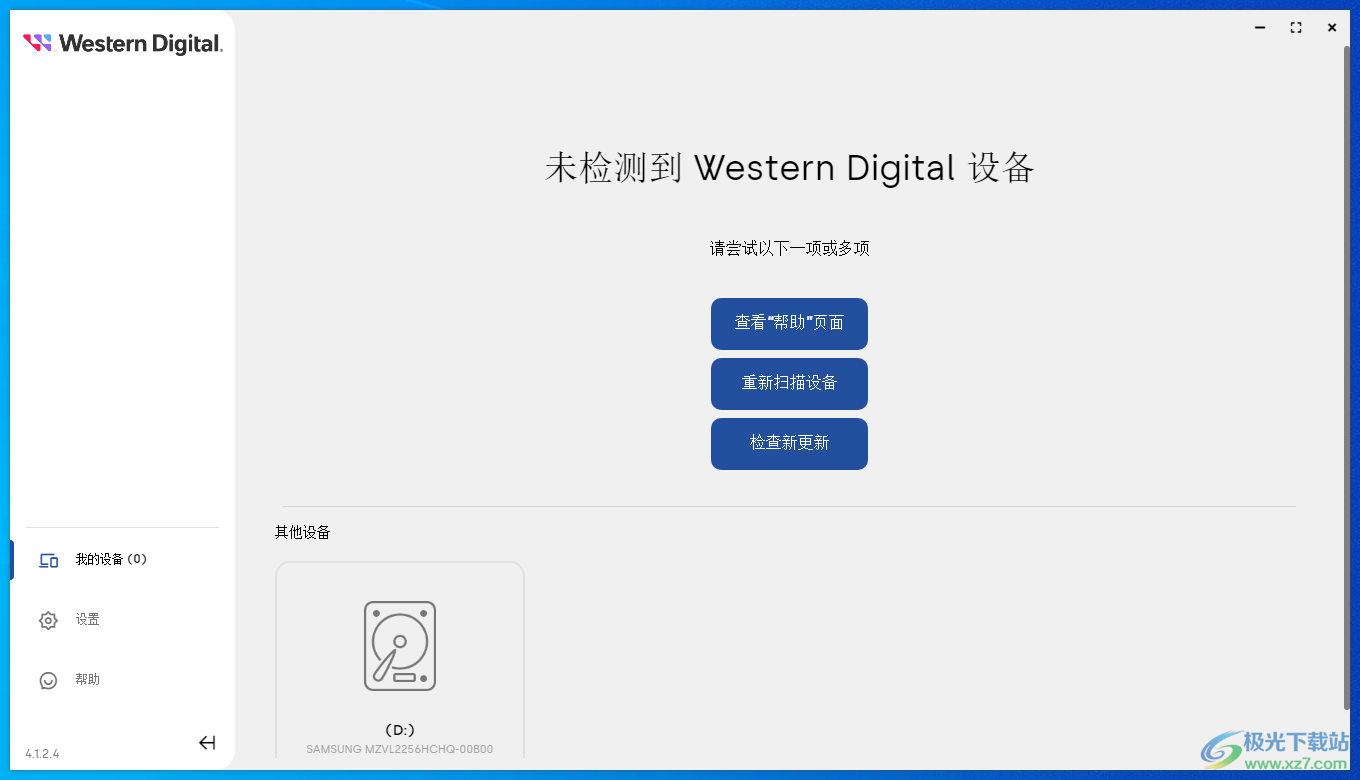
Task: Open the 设置 (Settings) gear icon
Action: (48, 620)
